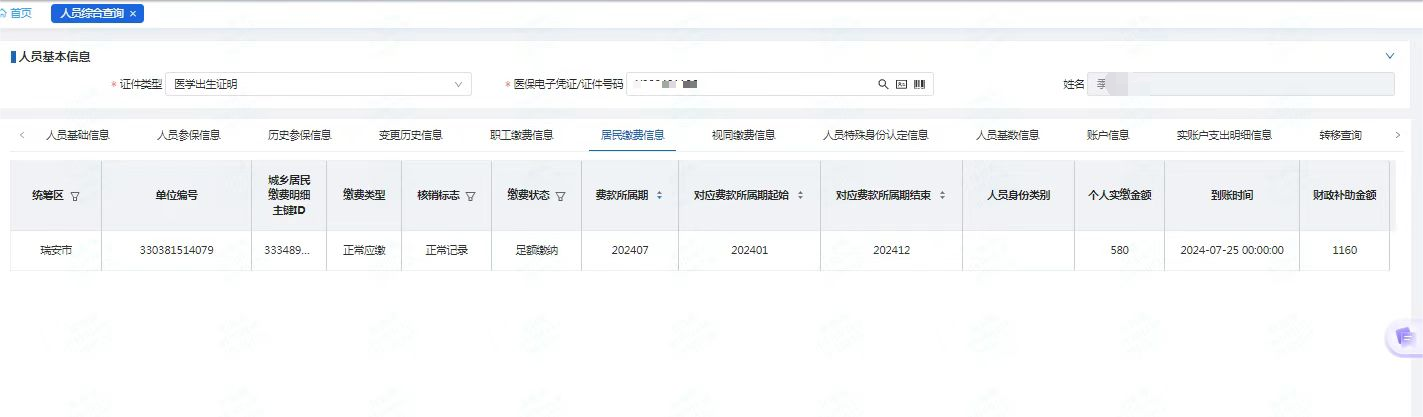Switch to 转移查询 tab

tap(1340, 135)
